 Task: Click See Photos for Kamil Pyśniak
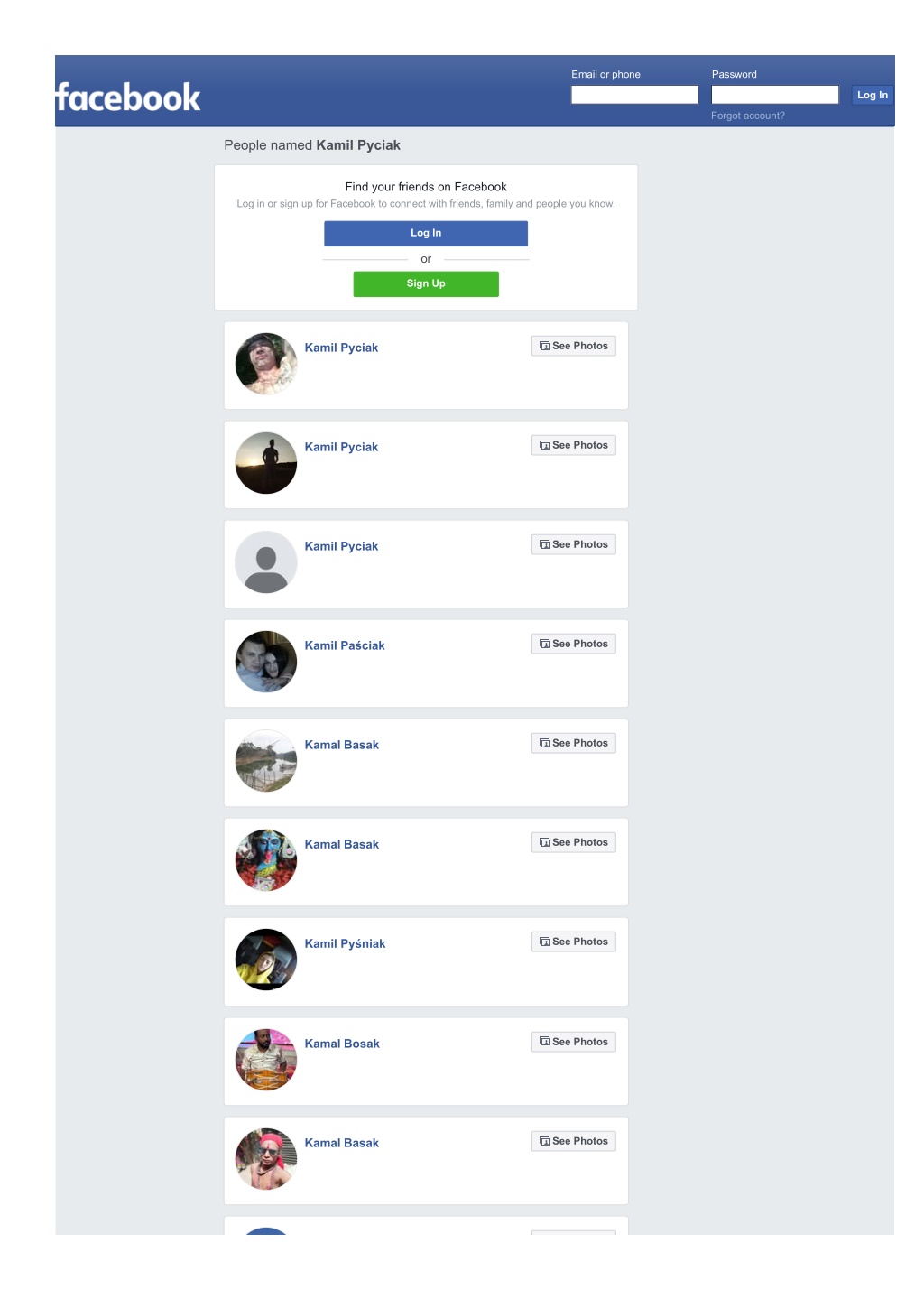click(574, 942)
